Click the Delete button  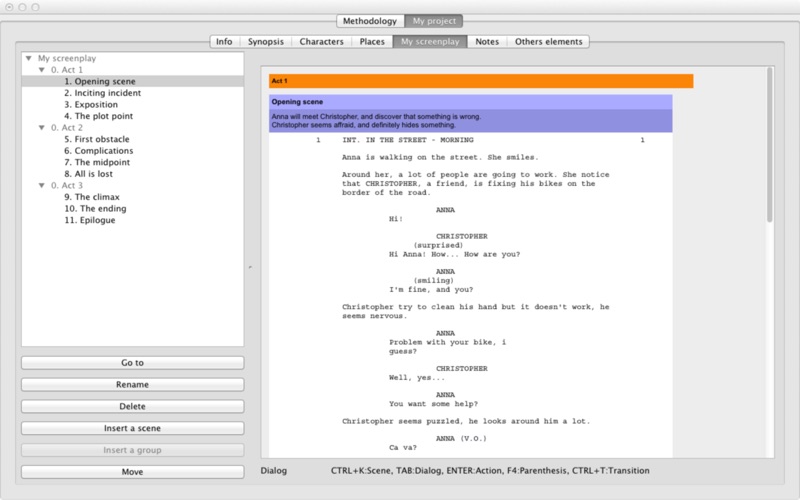point(133,407)
